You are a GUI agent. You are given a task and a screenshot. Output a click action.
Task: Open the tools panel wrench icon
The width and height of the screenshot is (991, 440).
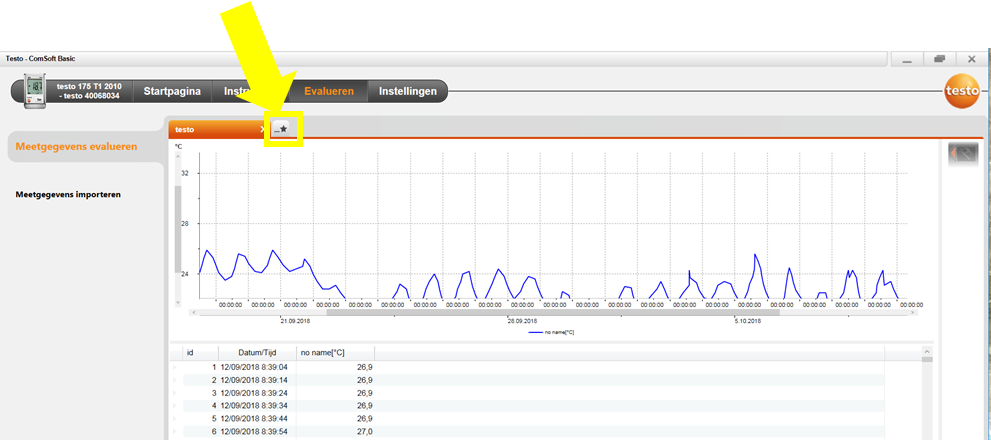tap(962, 155)
